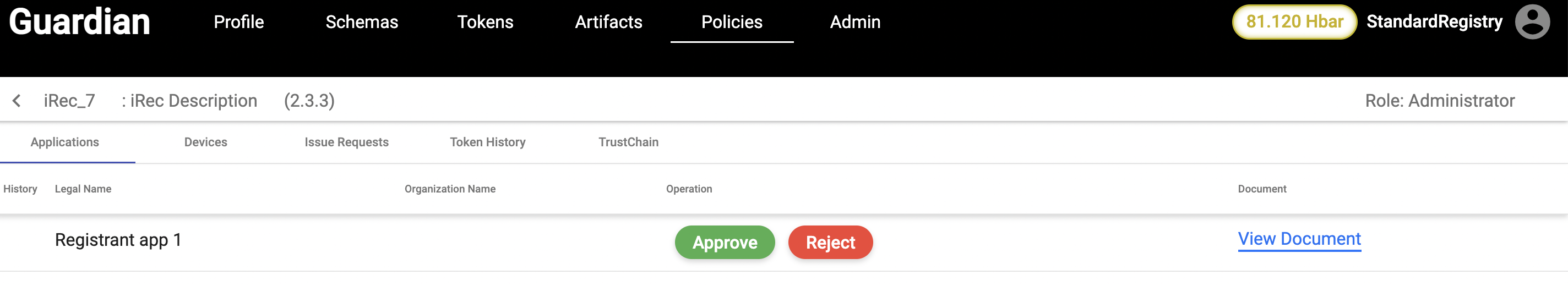Switch to the Applications tab
1568x286 pixels.
(65, 142)
